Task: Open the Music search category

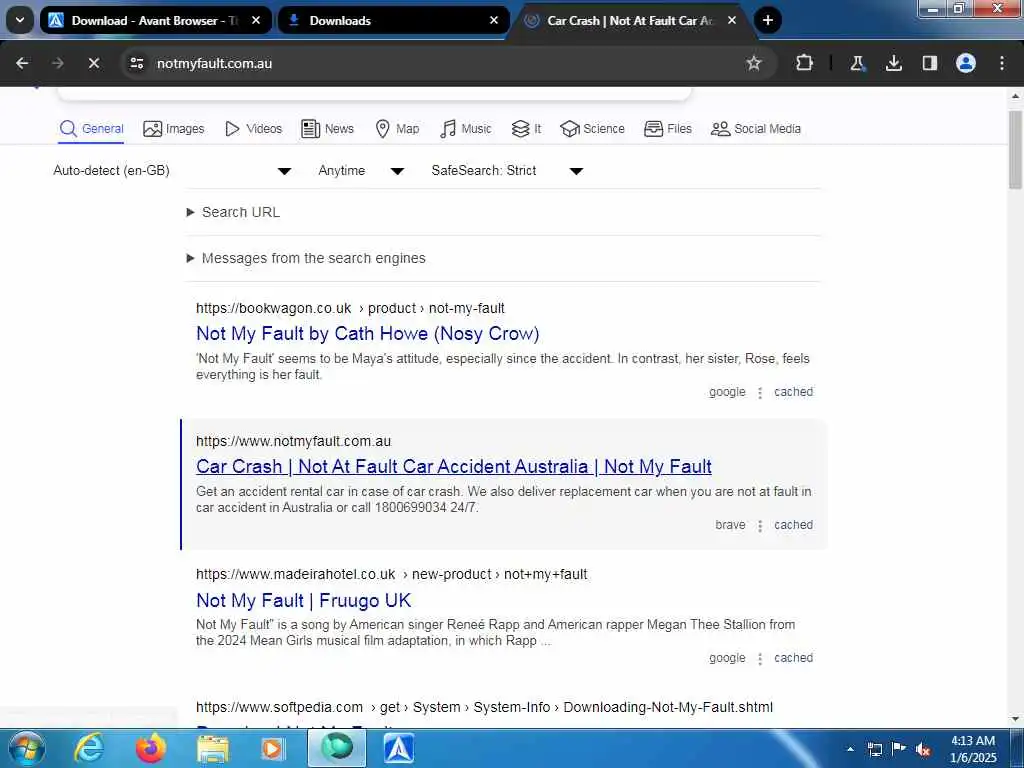Action: click(465, 129)
